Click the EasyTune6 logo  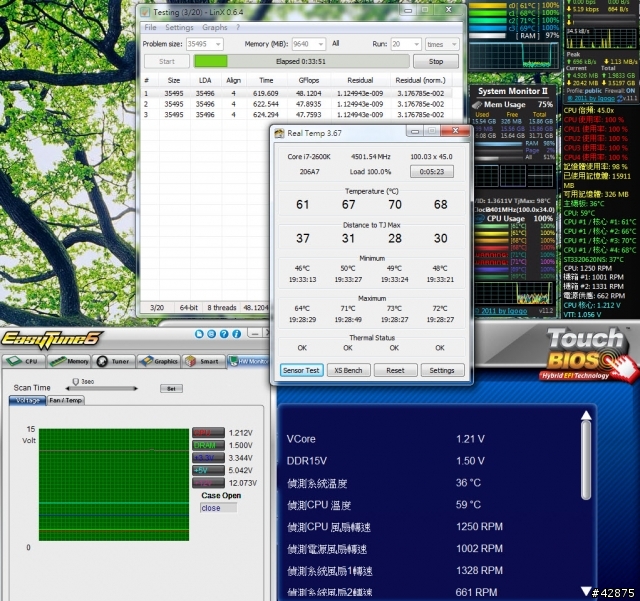point(51,338)
